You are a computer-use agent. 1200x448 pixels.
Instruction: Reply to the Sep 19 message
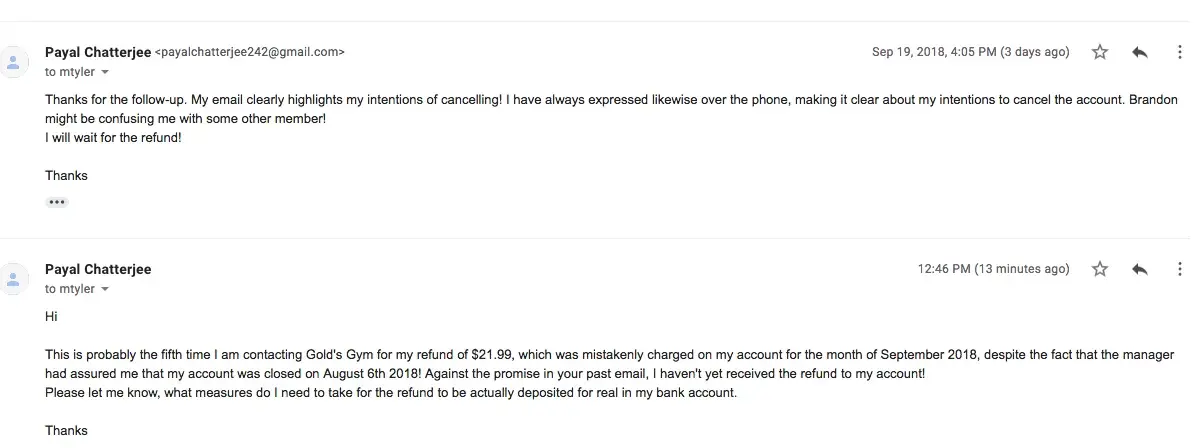(x=1140, y=52)
